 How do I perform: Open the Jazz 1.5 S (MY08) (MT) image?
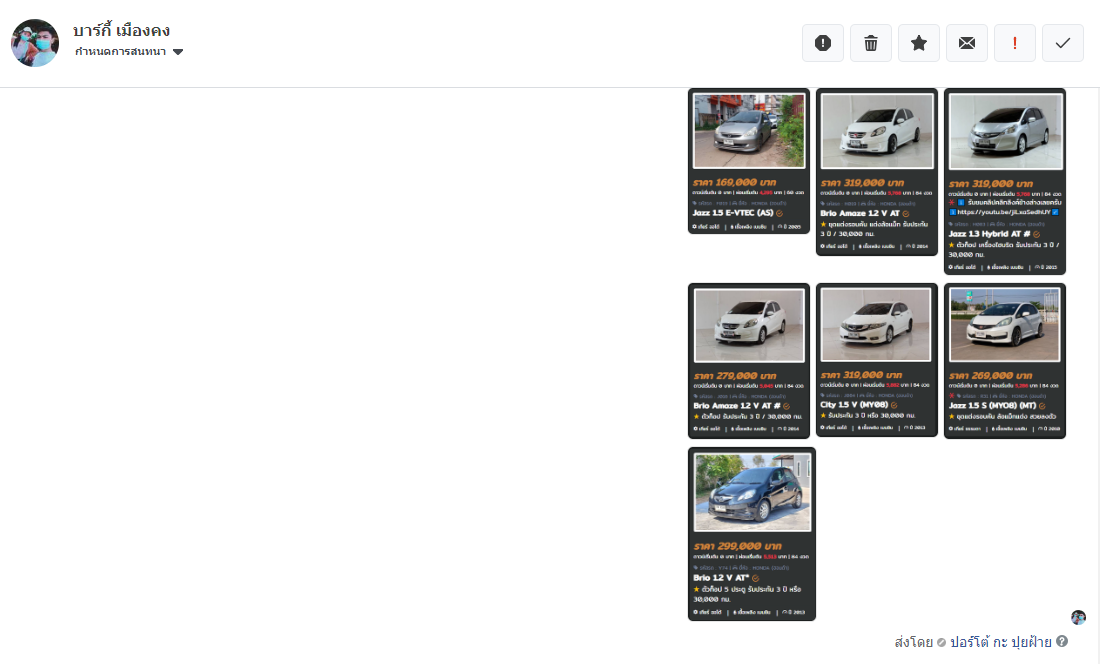point(1005,361)
